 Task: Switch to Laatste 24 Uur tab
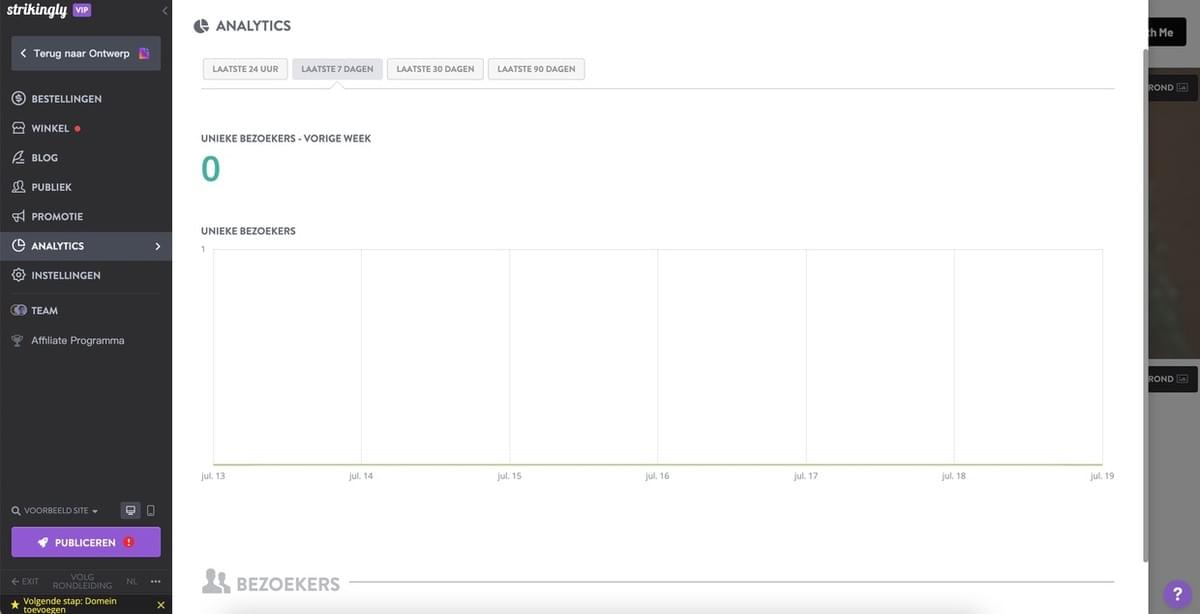click(x=244, y=68)
